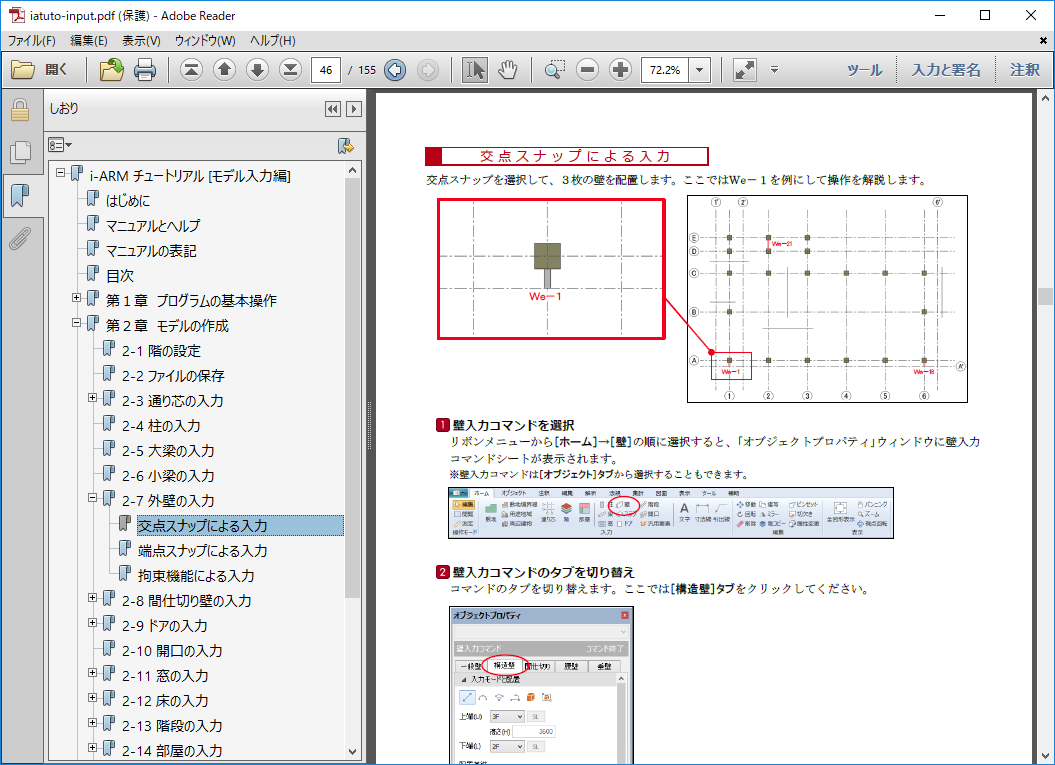1055x765 pixels.
Task: Show the page thumbnails panel
Action: click(19, 152)
